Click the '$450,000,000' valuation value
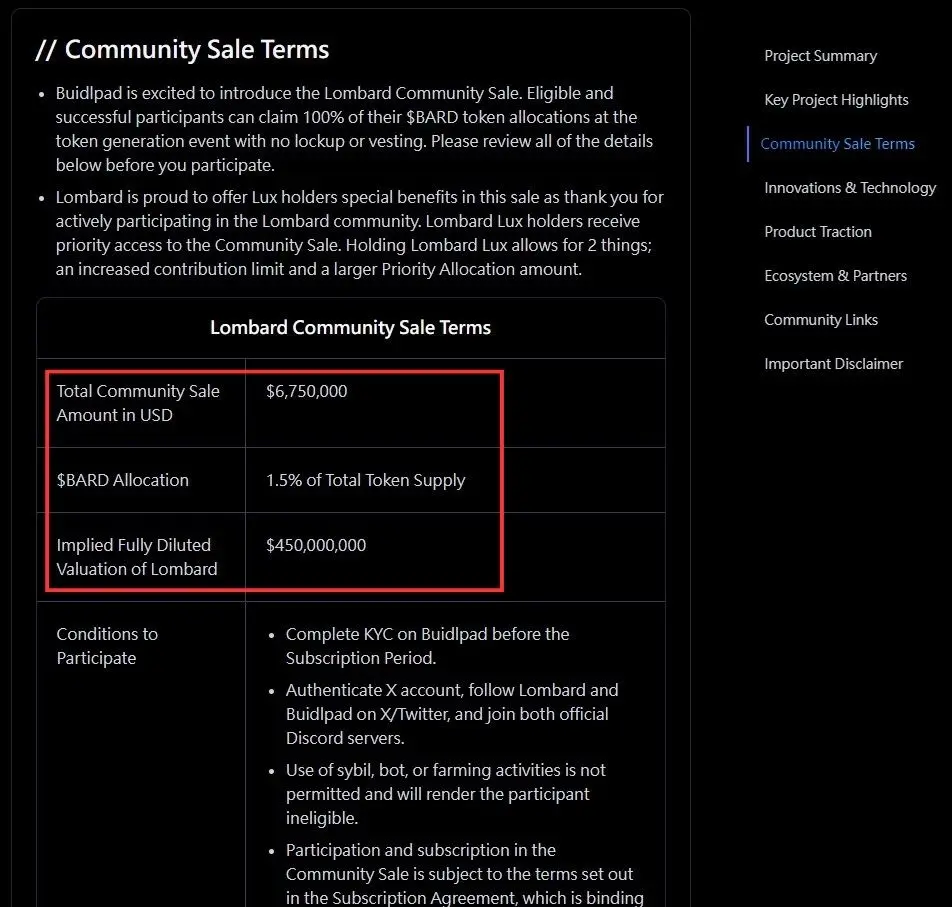This screenshot has width=952, height=907. pos(316,545)
